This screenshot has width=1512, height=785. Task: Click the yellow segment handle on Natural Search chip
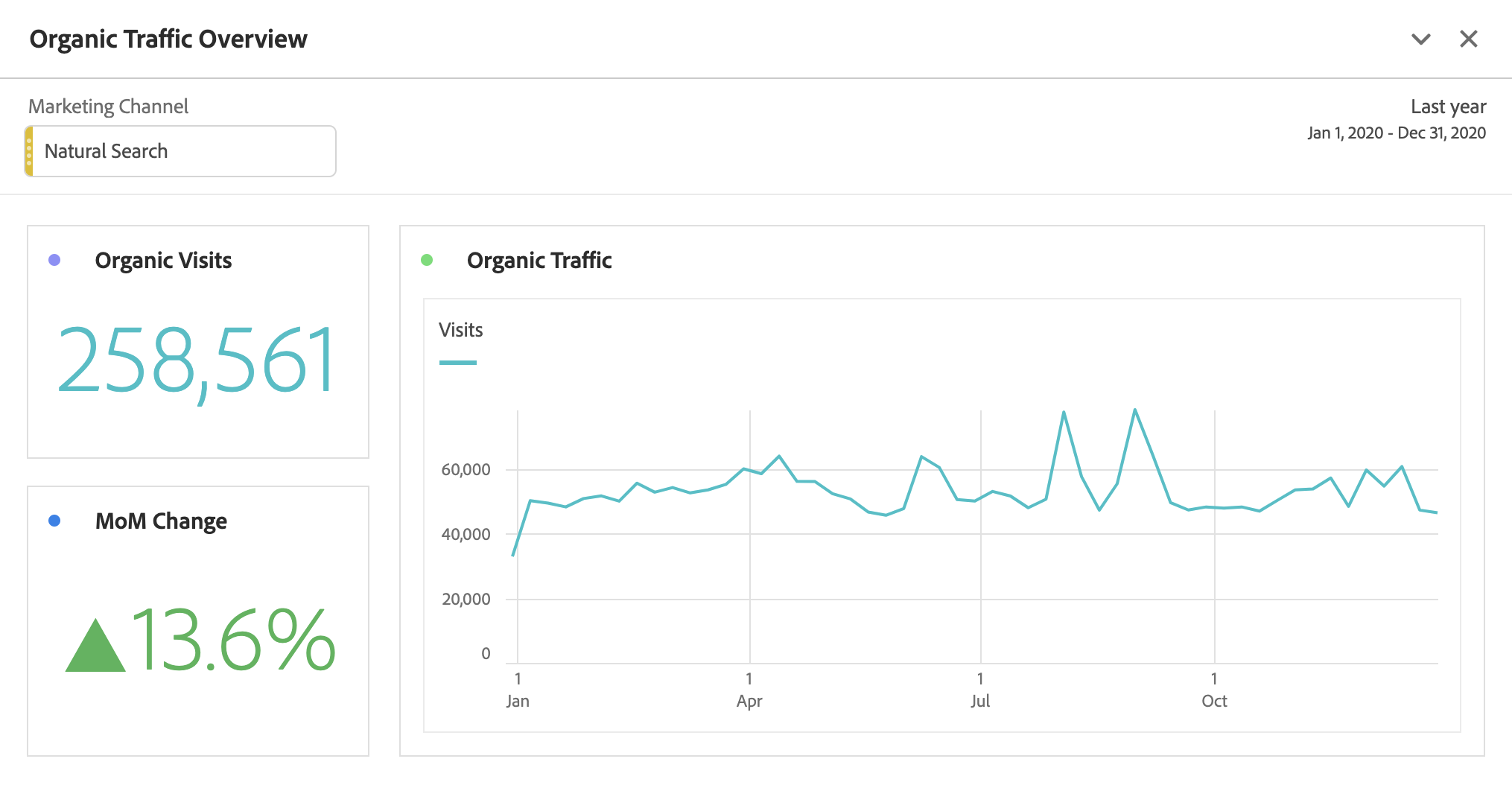pos(29,150)
